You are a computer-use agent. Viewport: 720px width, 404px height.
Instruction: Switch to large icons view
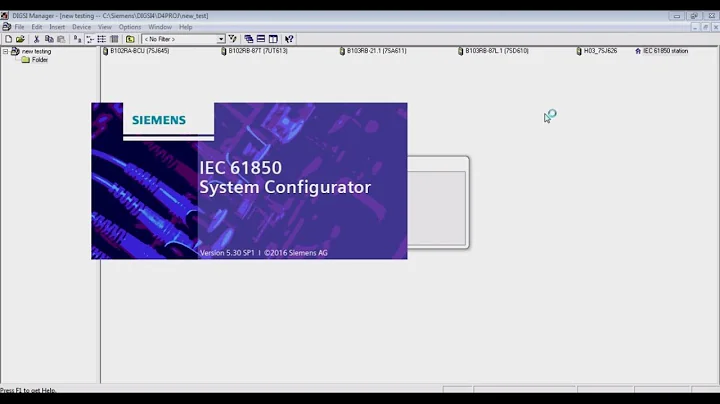77,39
